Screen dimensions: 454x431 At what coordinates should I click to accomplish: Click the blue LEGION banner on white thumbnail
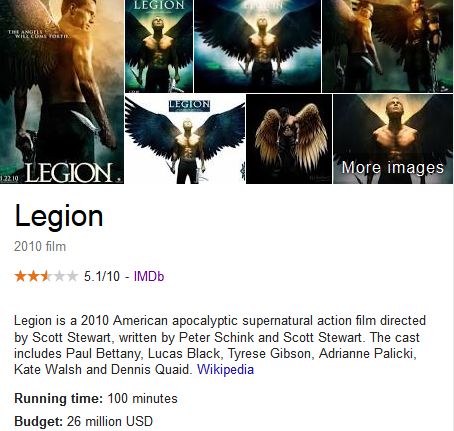[x=189, y=105]
